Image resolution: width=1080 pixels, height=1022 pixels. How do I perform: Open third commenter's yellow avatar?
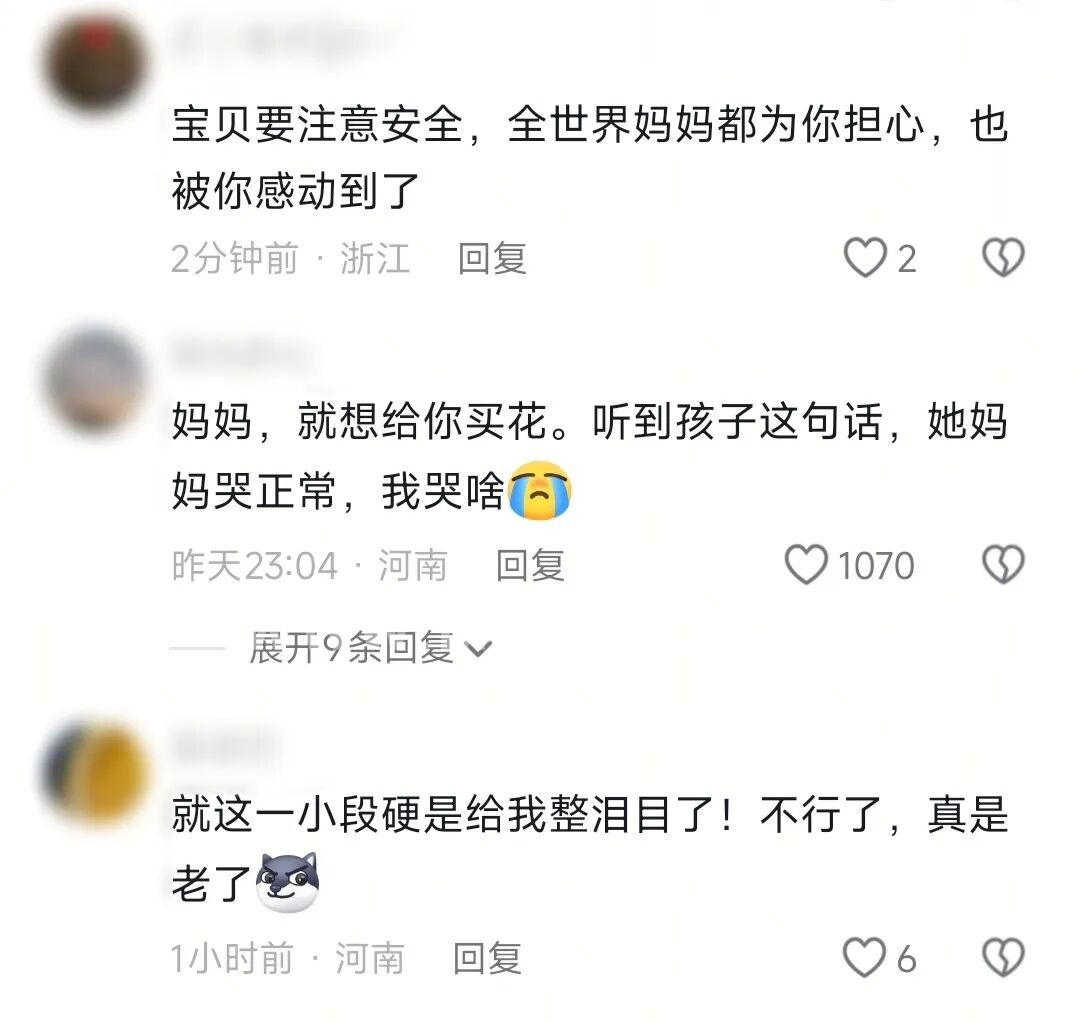95,771
